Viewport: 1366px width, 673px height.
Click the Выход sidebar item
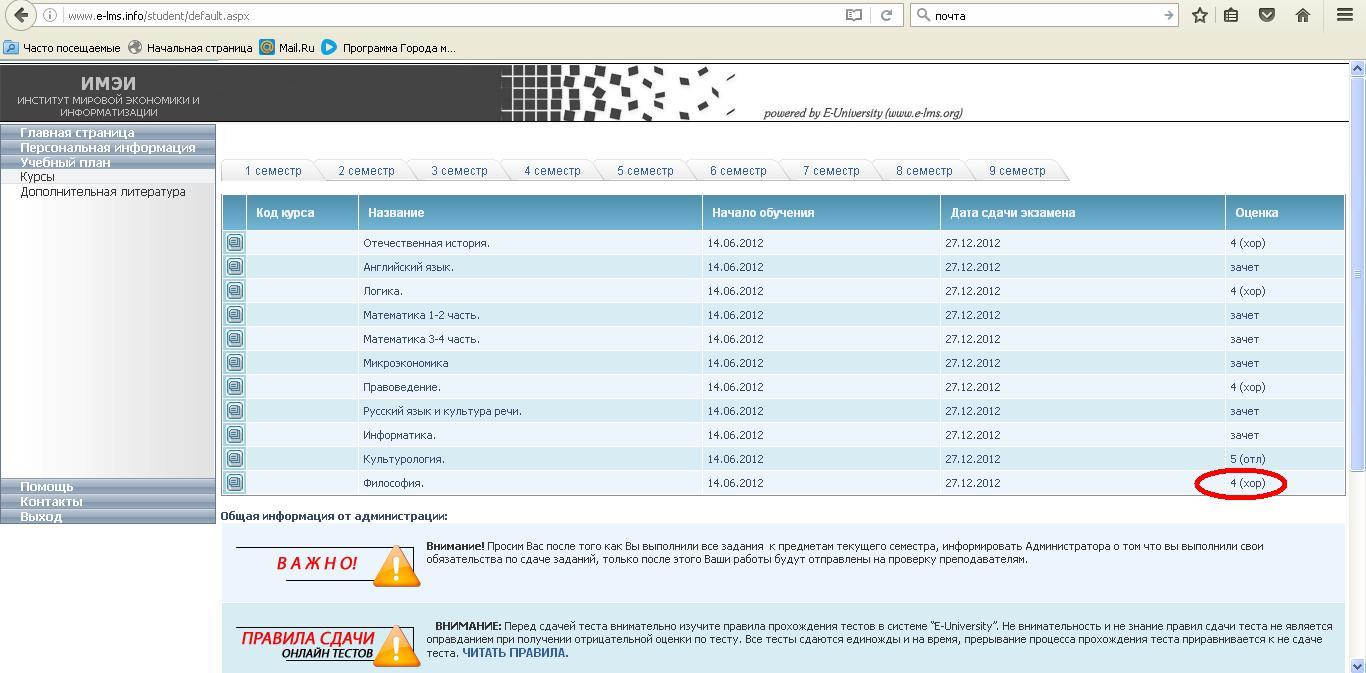(41, 516)
